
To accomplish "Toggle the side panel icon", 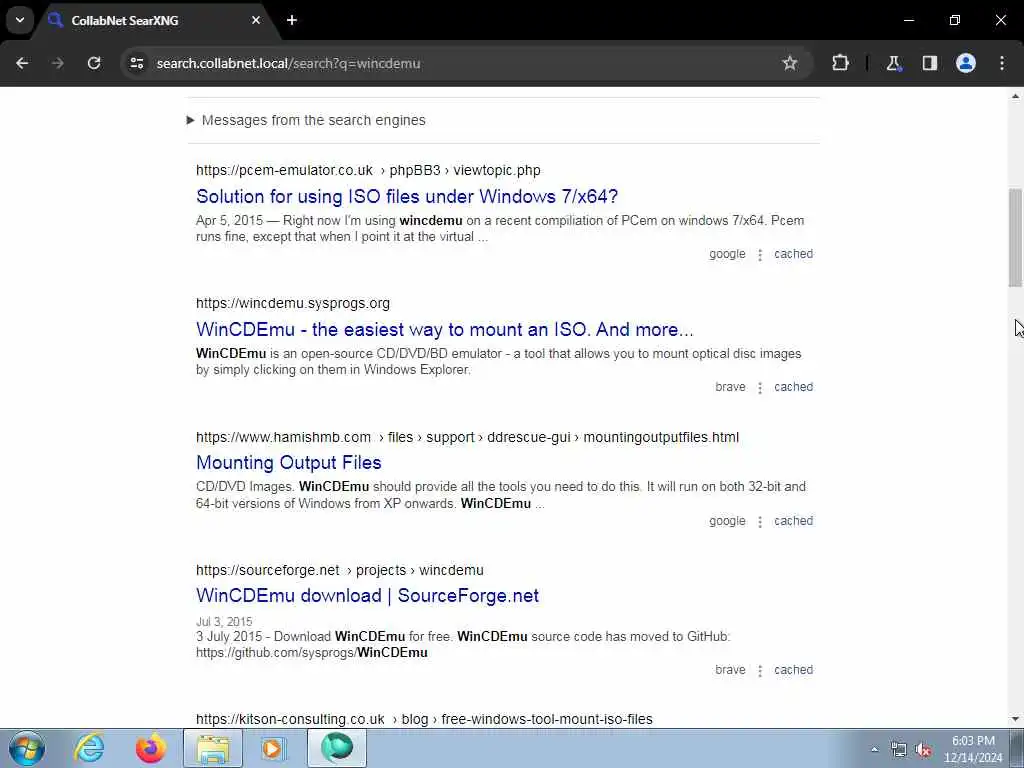I will coord(929,63).
